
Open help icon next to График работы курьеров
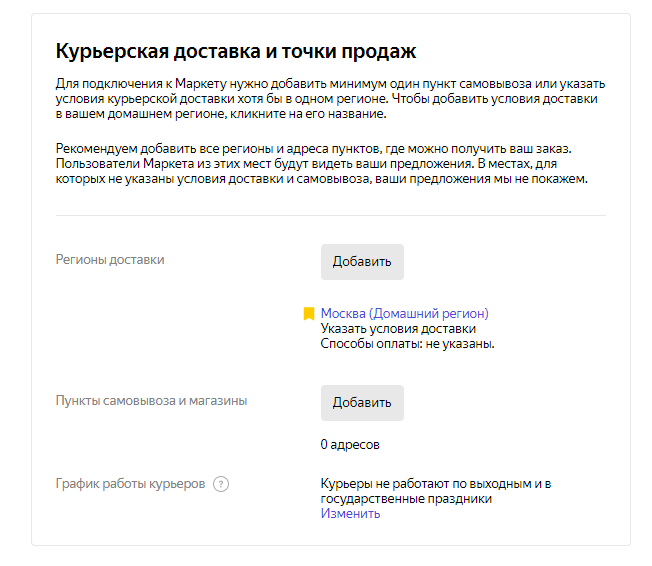coord(221,484)
